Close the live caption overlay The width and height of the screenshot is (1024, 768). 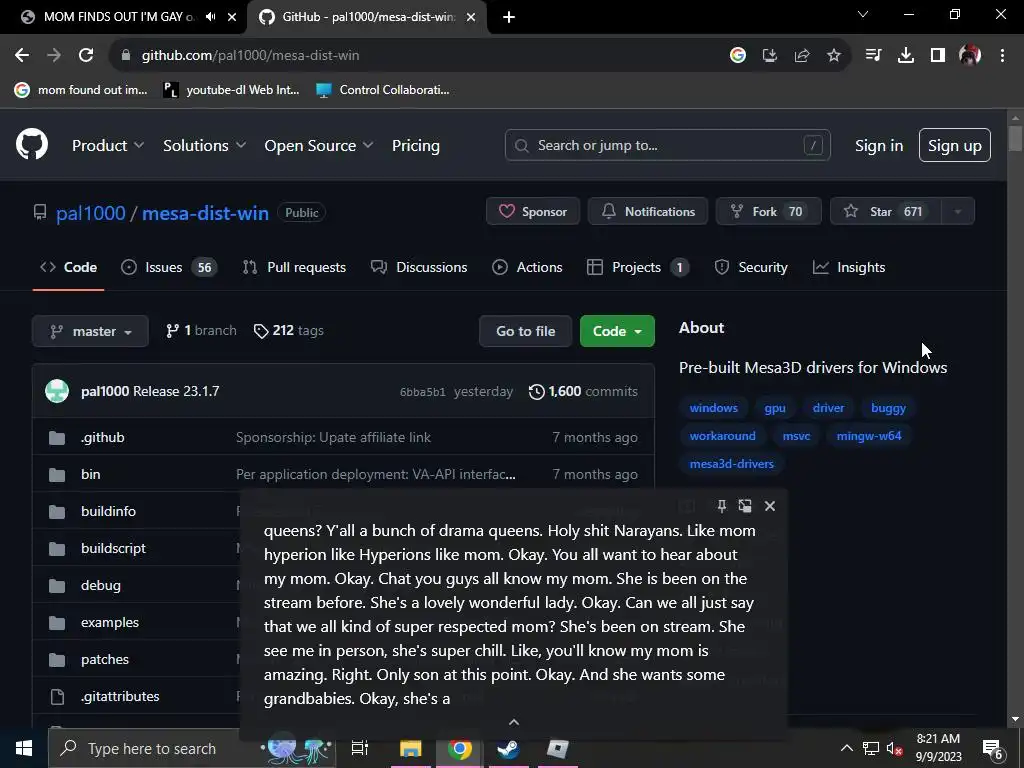pyautogui.click(x=770, y=505)
